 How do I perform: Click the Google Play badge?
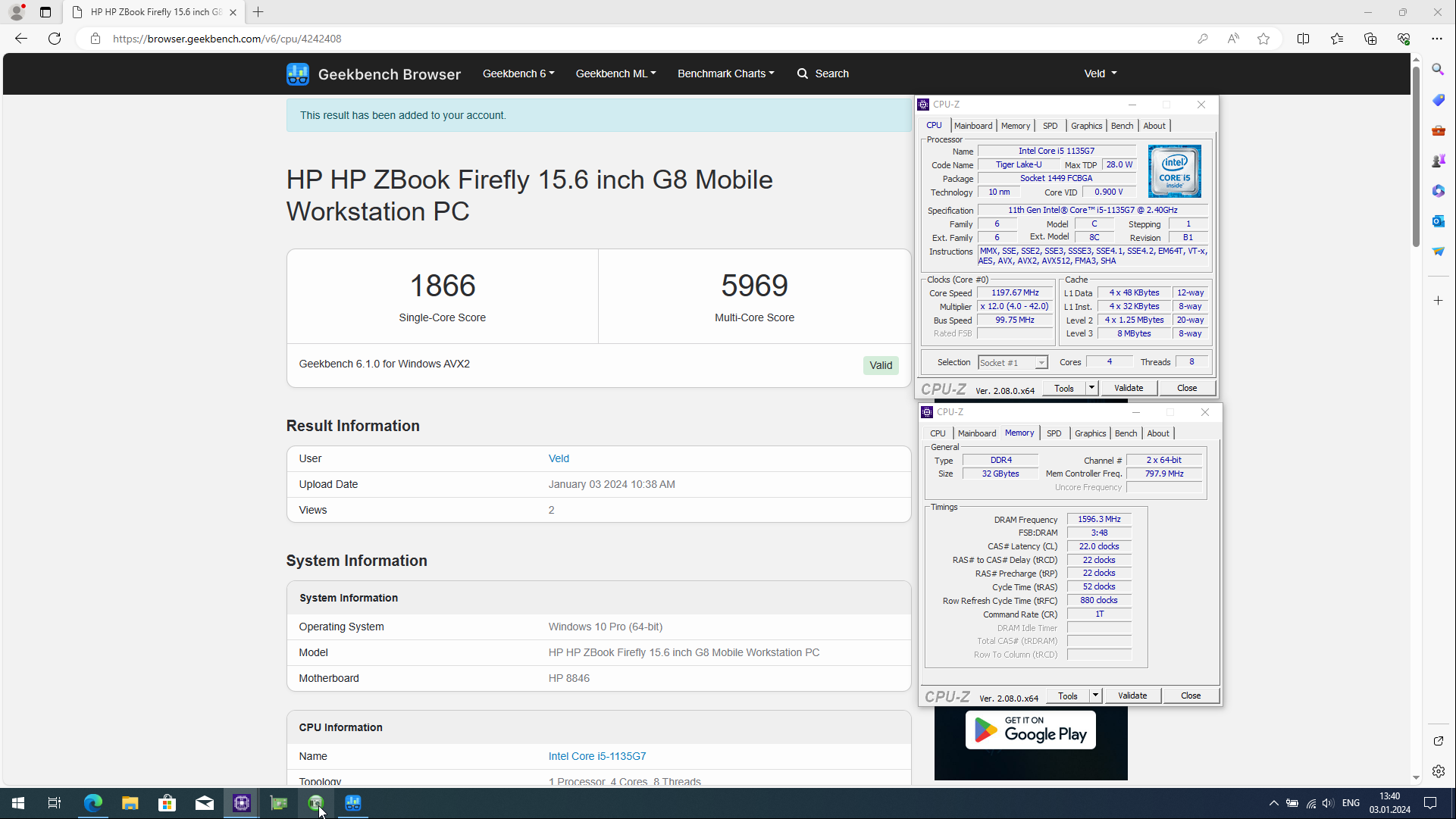coord(1030,730)
